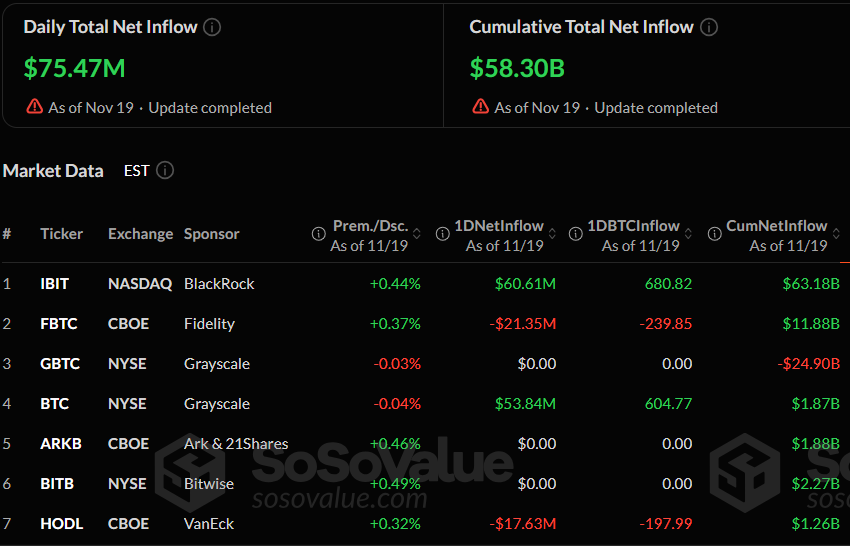Open the HODL ticker
The width and height of the screenshot is (850, 546).
[x=62, y=524]
